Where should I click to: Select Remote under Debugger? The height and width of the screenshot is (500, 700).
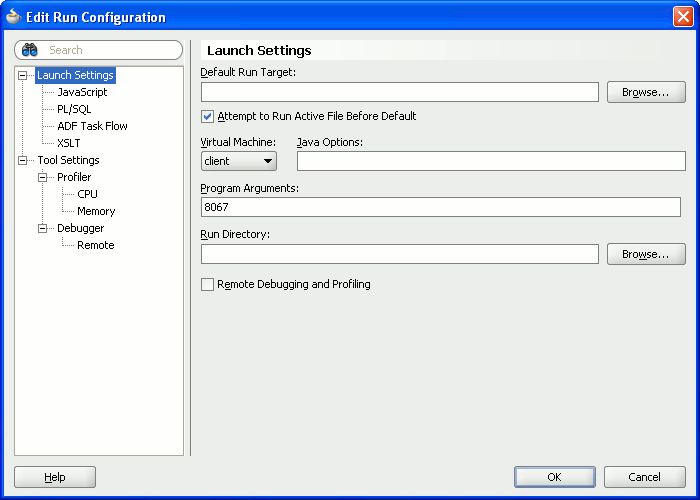tap(96, 245)
